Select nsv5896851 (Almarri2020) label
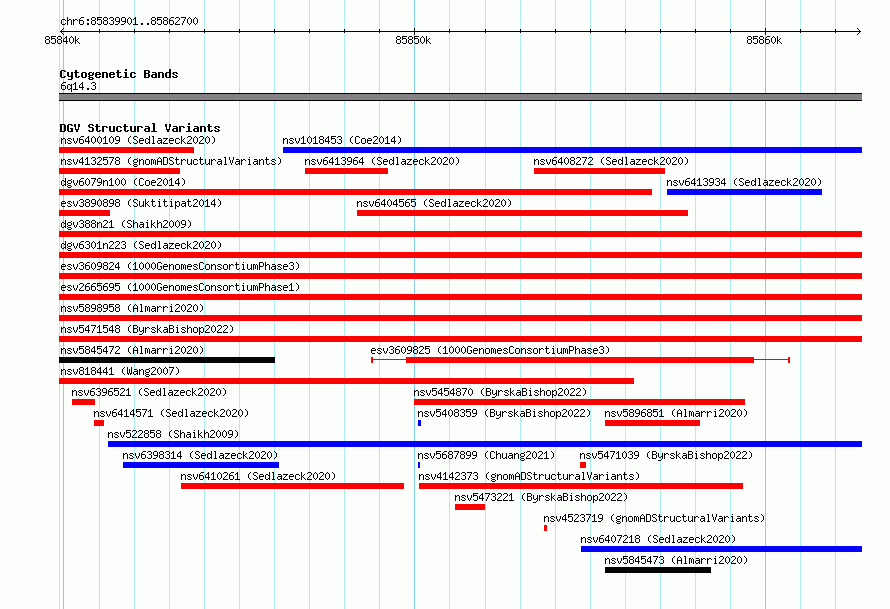This screenshot has width=890, height=609. [x=676, y=413]
